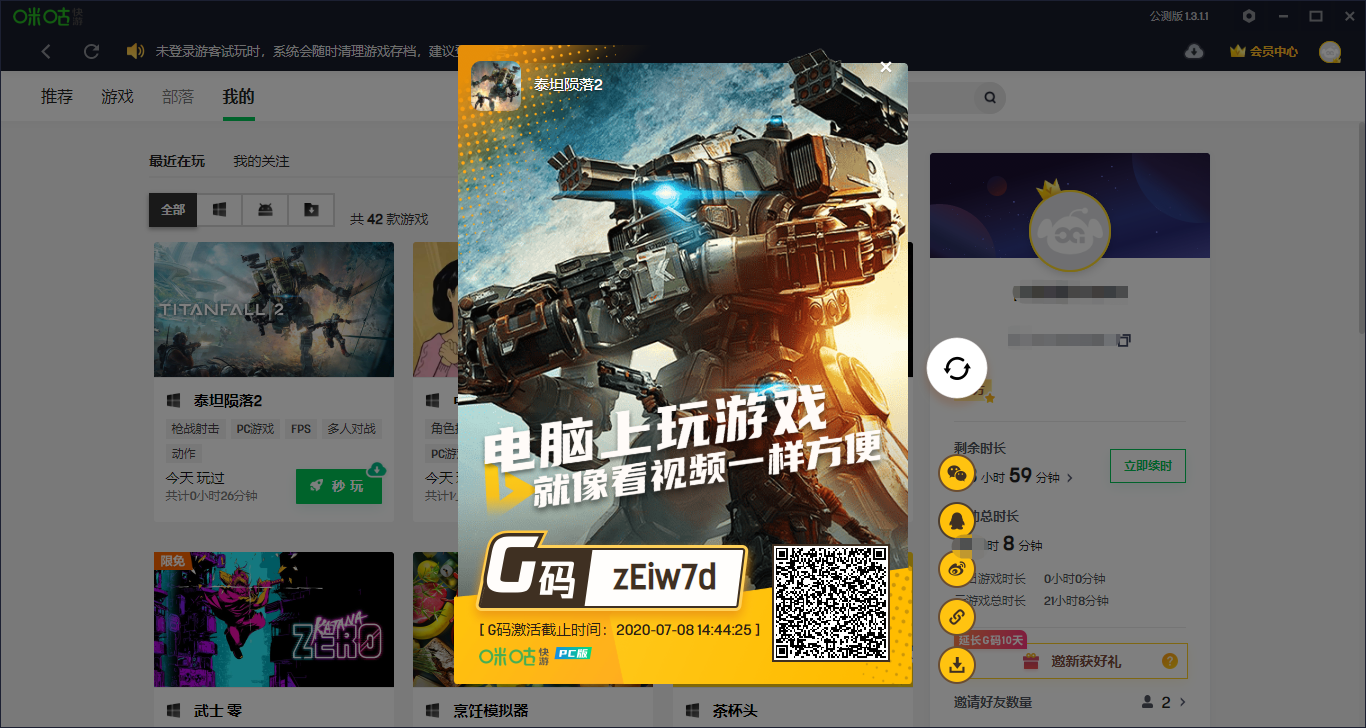1366x728 pixels.
Task: Click the 多人对战 tag
Action: pos(352,429)
